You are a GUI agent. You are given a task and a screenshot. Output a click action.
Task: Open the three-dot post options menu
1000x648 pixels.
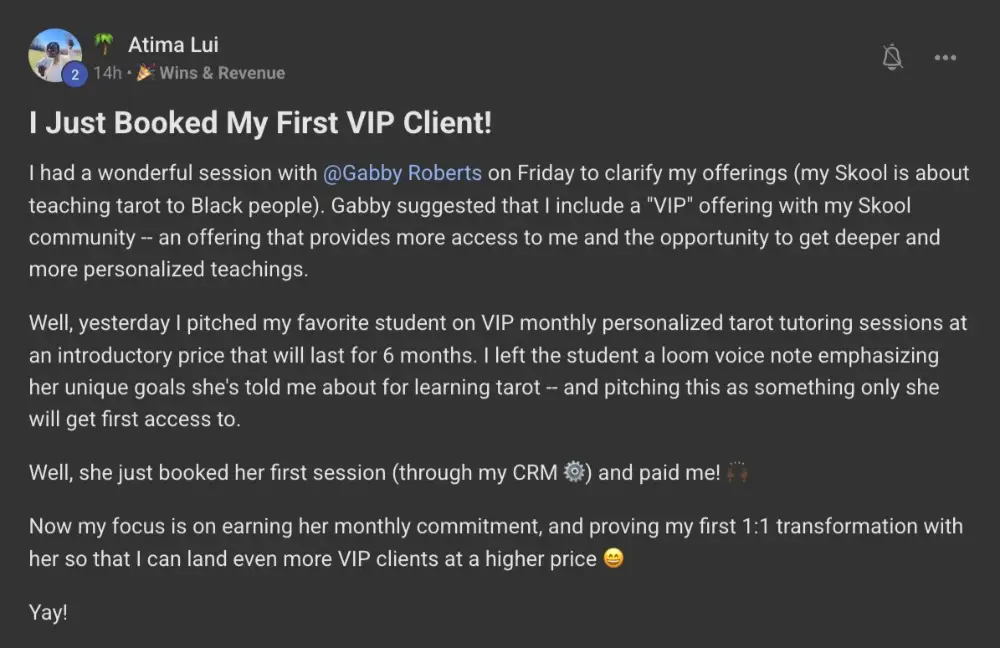point(945,57)
